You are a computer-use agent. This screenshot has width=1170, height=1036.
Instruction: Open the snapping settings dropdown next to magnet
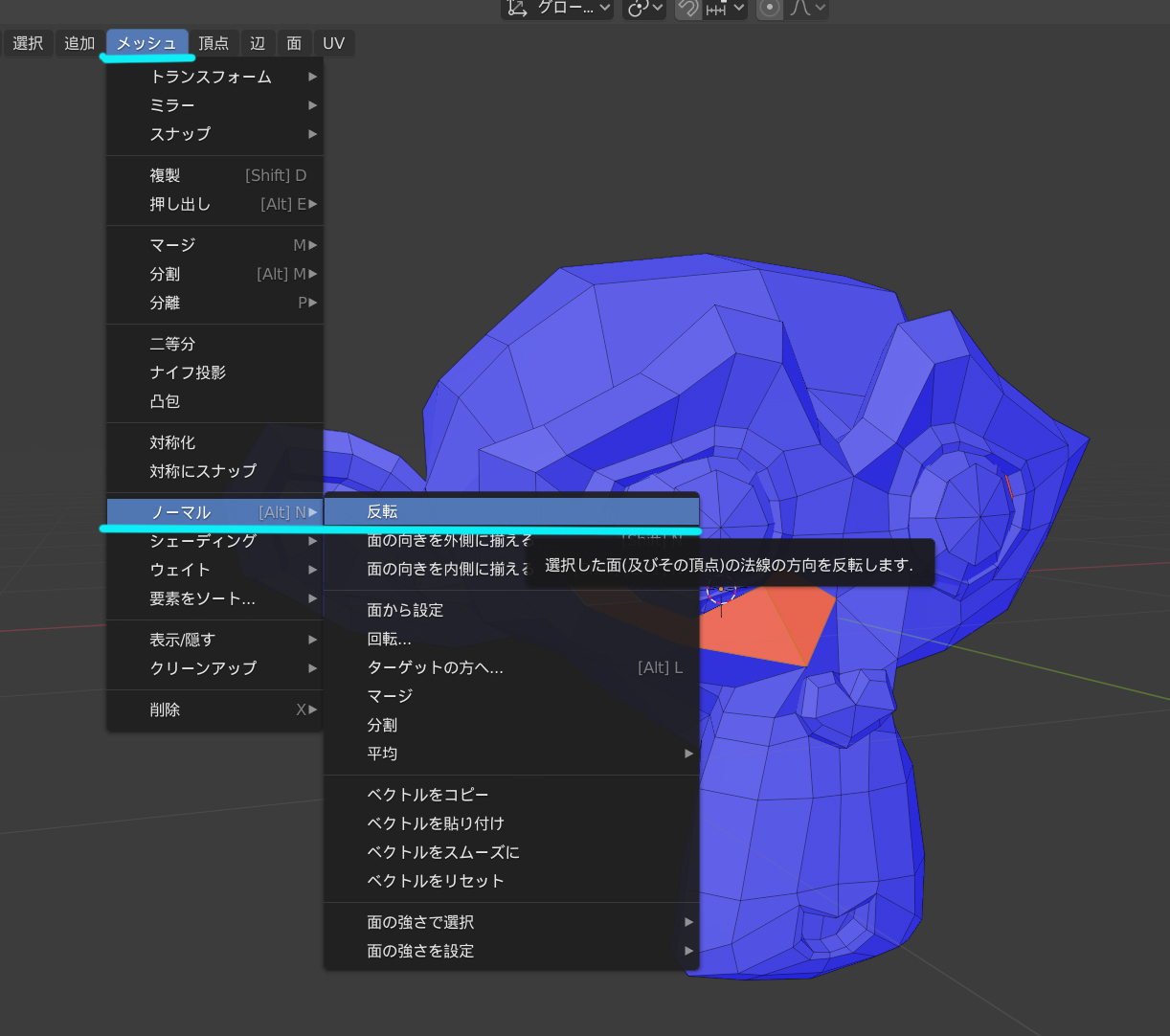725,8
